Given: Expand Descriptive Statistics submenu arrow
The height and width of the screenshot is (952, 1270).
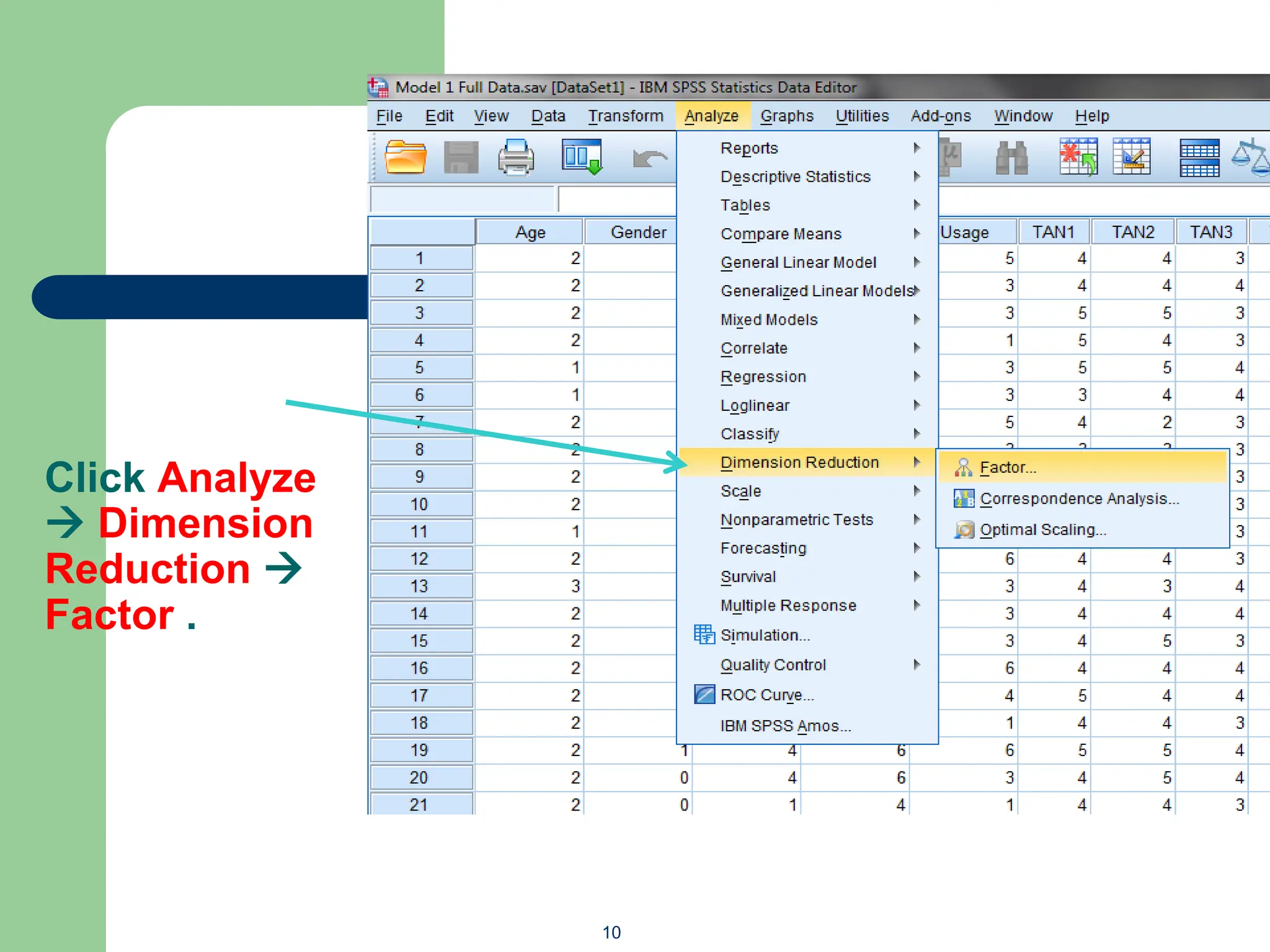Looking at the screenshot, I should 917,176.
